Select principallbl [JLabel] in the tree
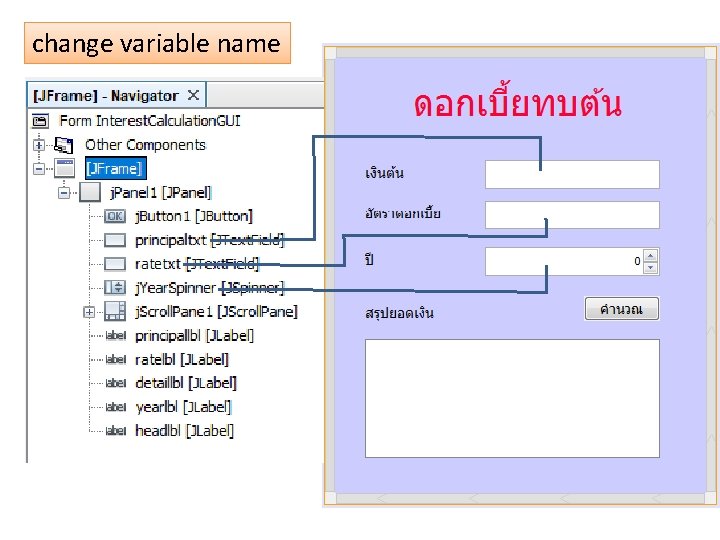The height and width of the screenshot is (540, 720). pyautogui.click(x=194, y=336)
